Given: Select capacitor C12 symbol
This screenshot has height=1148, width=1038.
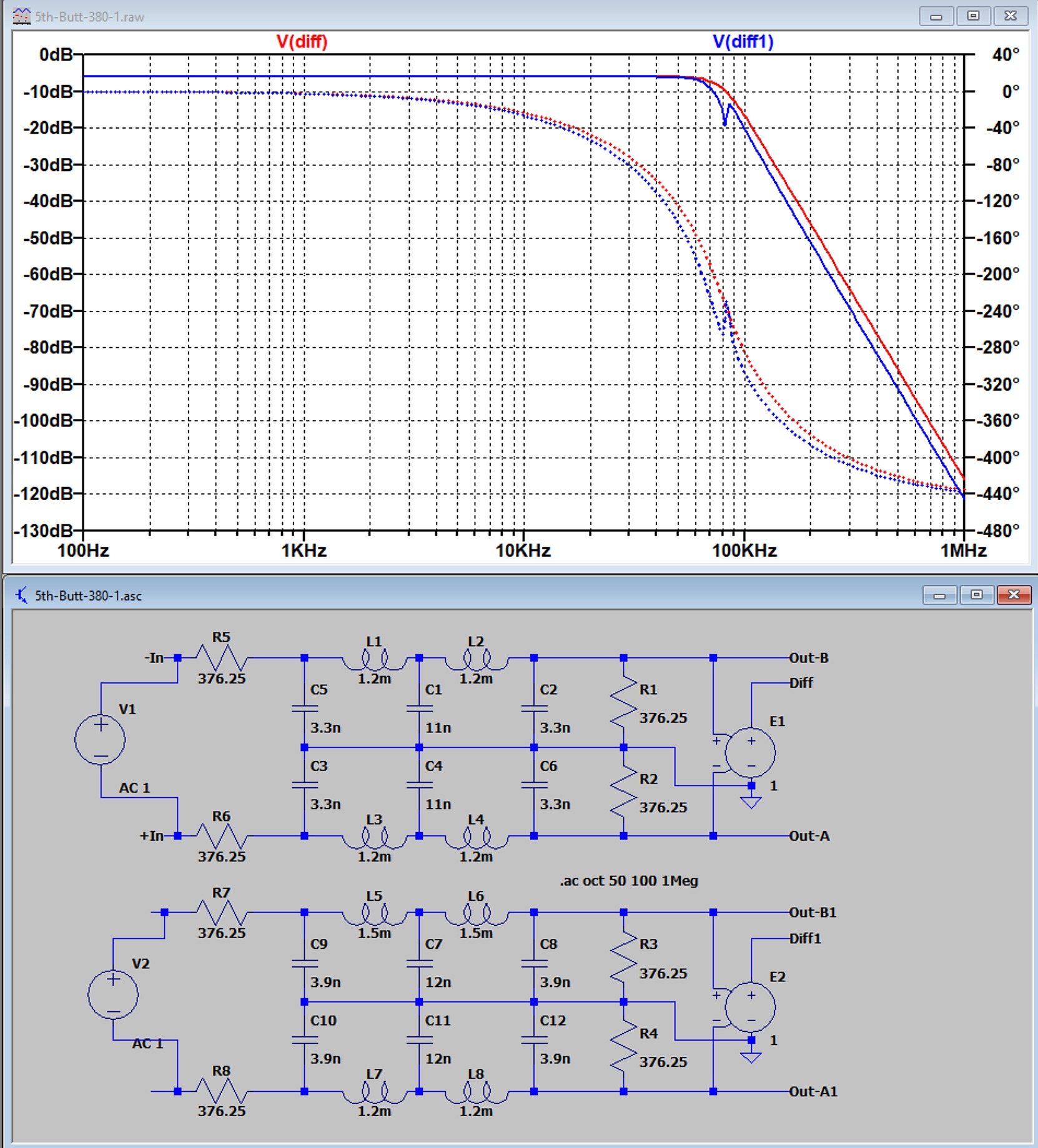Looking at the screenshot, I should click(534, 1040).
